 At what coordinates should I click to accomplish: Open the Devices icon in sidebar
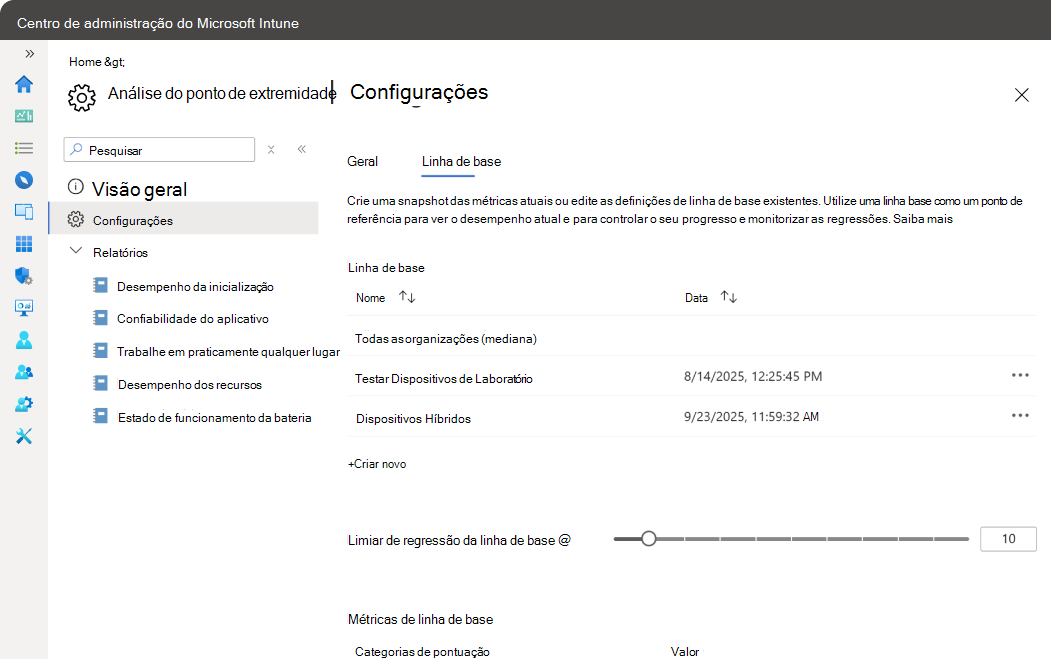[x=23, y=212]
